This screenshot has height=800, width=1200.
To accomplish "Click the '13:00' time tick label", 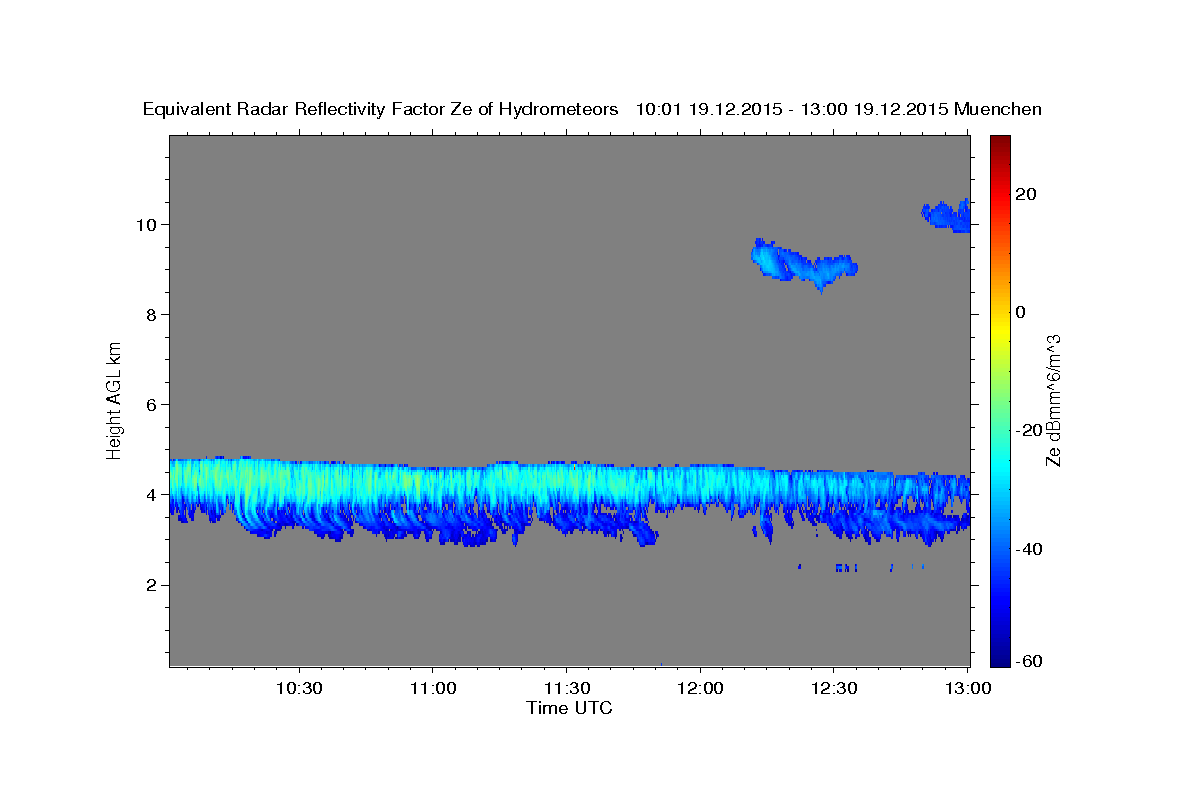I will [968, 689].
